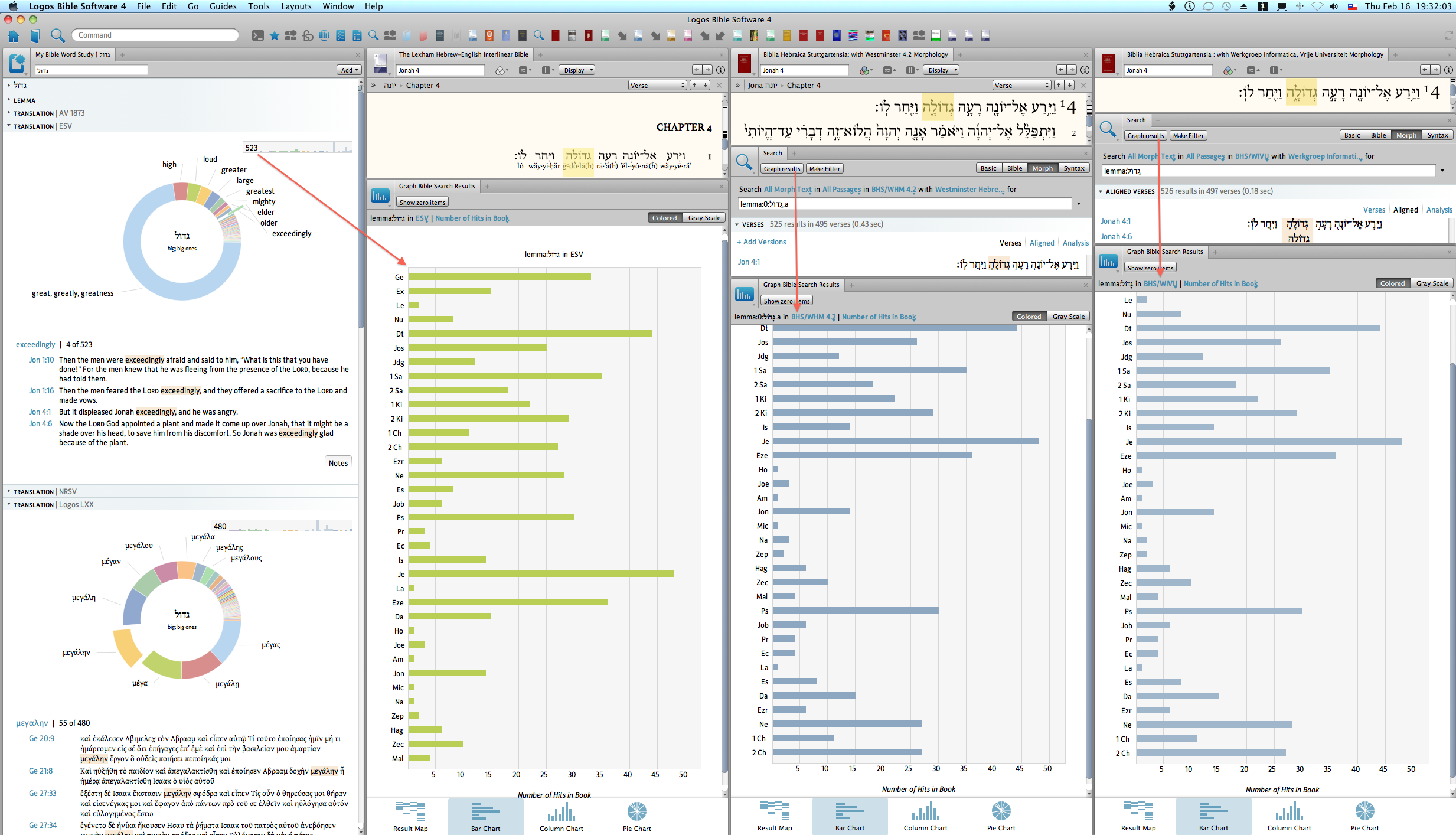Open the Library icon in toolbar
The image size is (1456, 835).
click(35, 35)
